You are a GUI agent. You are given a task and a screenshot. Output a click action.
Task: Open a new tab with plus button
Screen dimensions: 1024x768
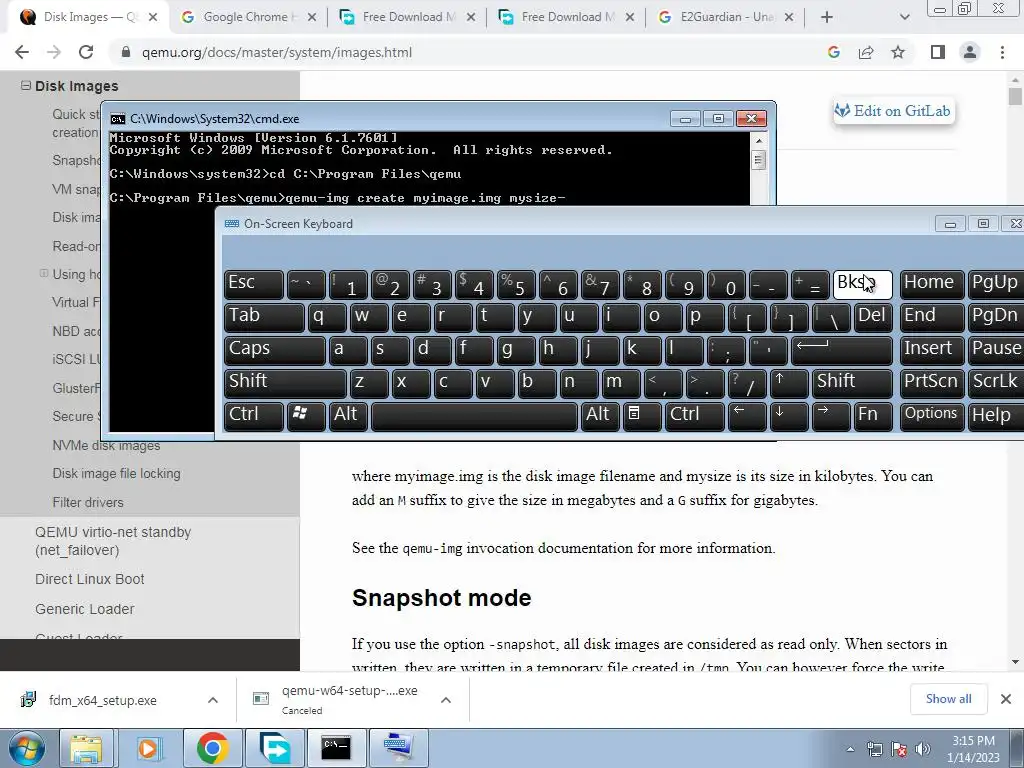pyautogui.click(x=827, y=17)
